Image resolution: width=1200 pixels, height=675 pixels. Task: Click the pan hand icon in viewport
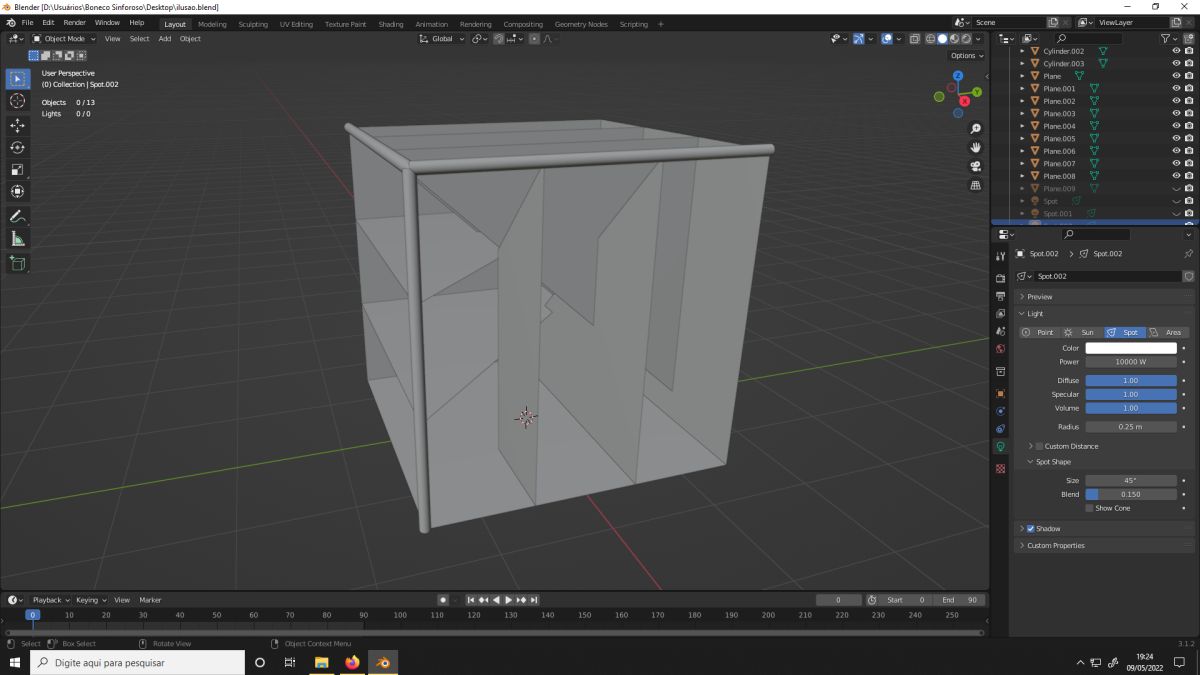coord(976,147)
